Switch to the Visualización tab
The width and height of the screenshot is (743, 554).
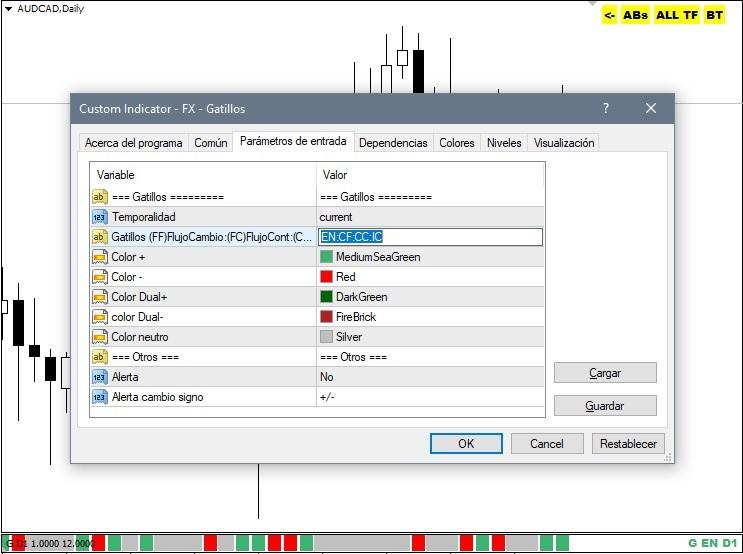point(564,143)
